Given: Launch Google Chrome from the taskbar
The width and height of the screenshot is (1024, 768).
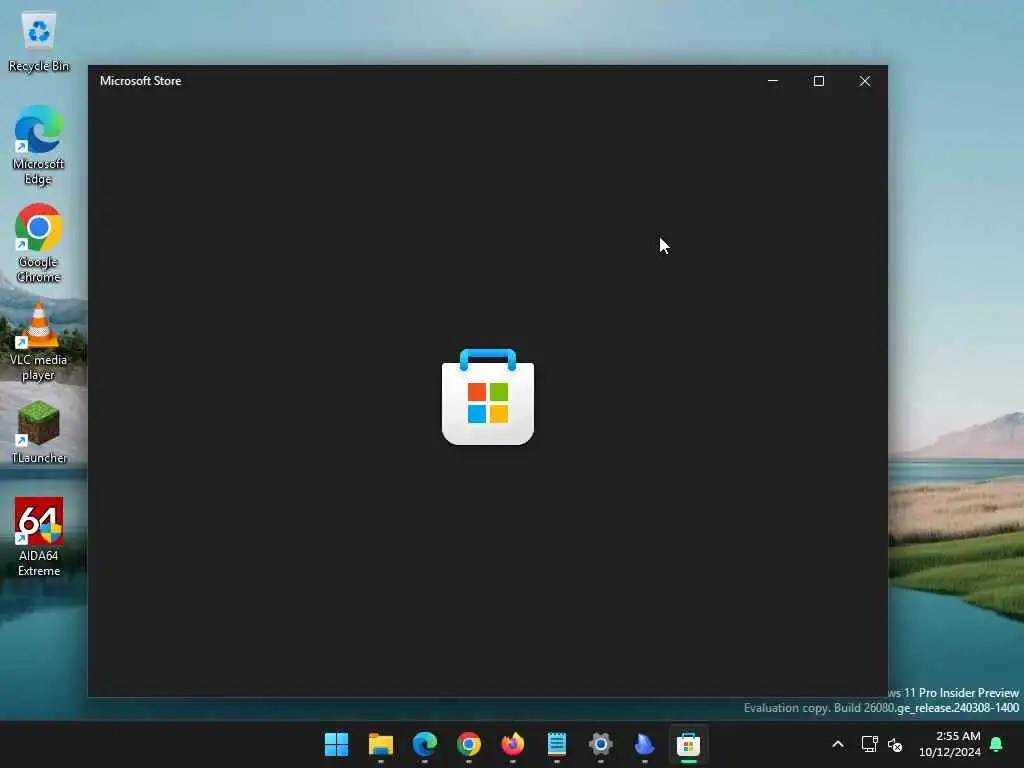Looking at the screenshot, I should coord(469,744).
